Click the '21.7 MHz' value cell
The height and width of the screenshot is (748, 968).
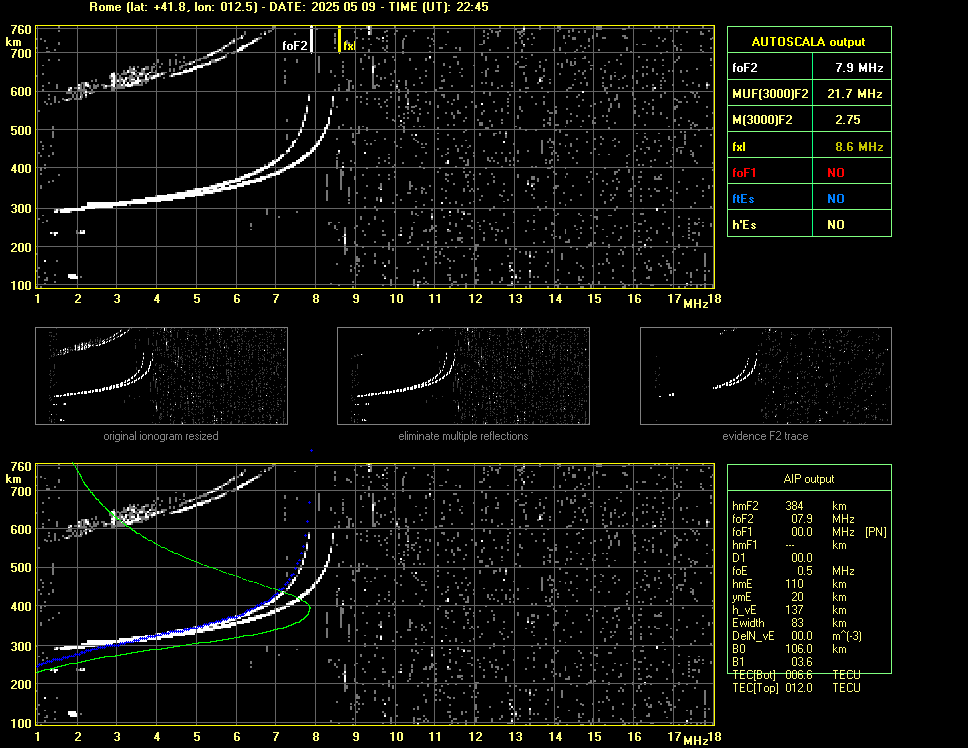[854, 94]
